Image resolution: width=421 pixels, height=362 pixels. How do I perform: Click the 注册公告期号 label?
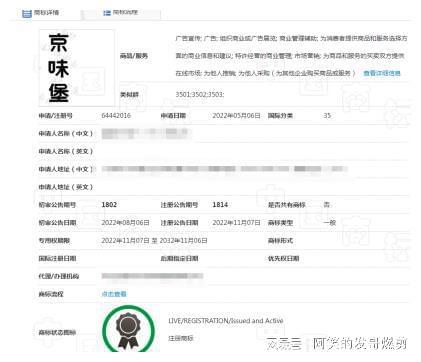point(179,205)
